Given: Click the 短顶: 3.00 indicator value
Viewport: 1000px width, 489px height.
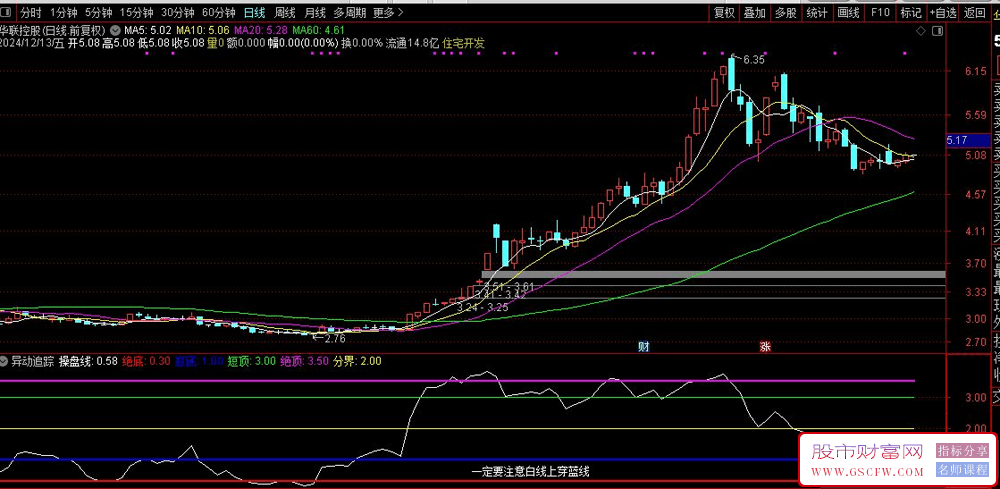Looking at the screenshot, I should pos(251,361).
